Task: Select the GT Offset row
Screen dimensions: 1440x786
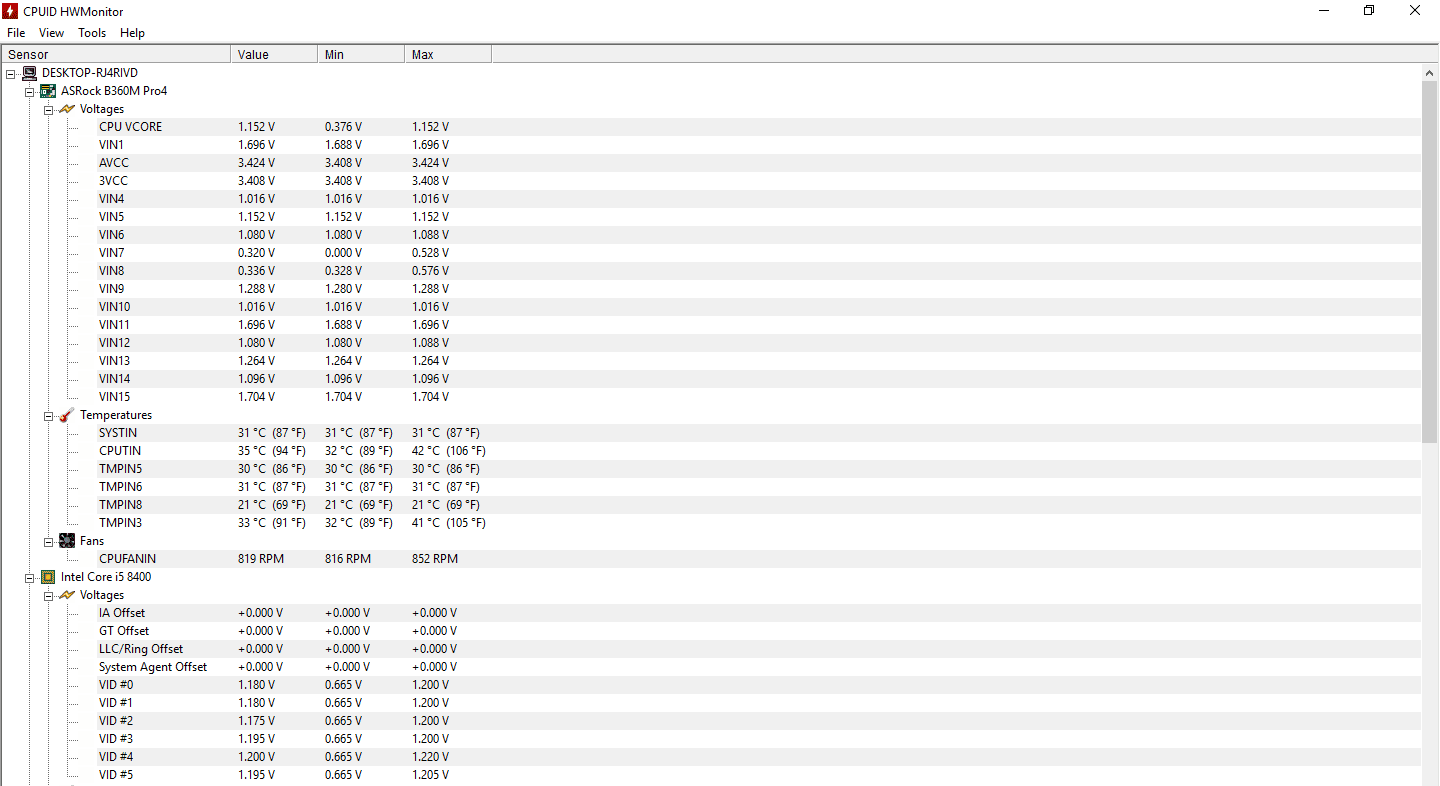Action: (x=758, y=631)
